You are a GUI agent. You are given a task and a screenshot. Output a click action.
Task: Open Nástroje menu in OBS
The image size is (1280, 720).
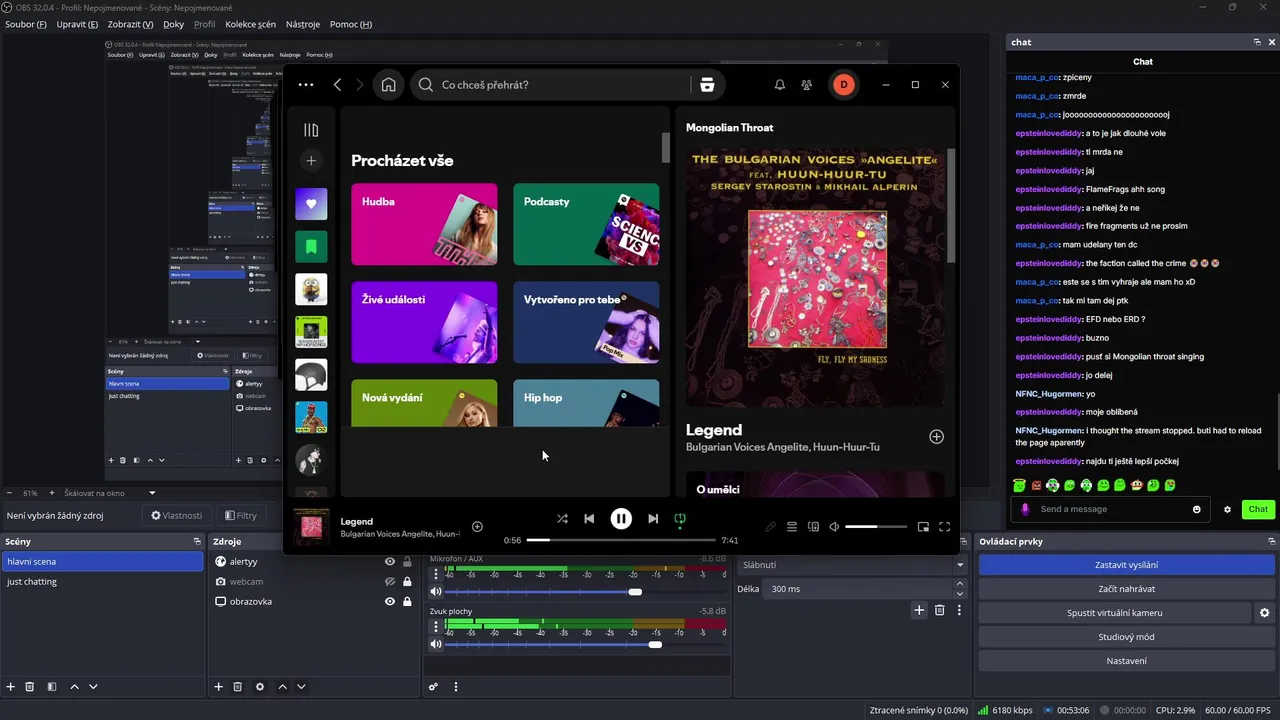pos(303,24)
